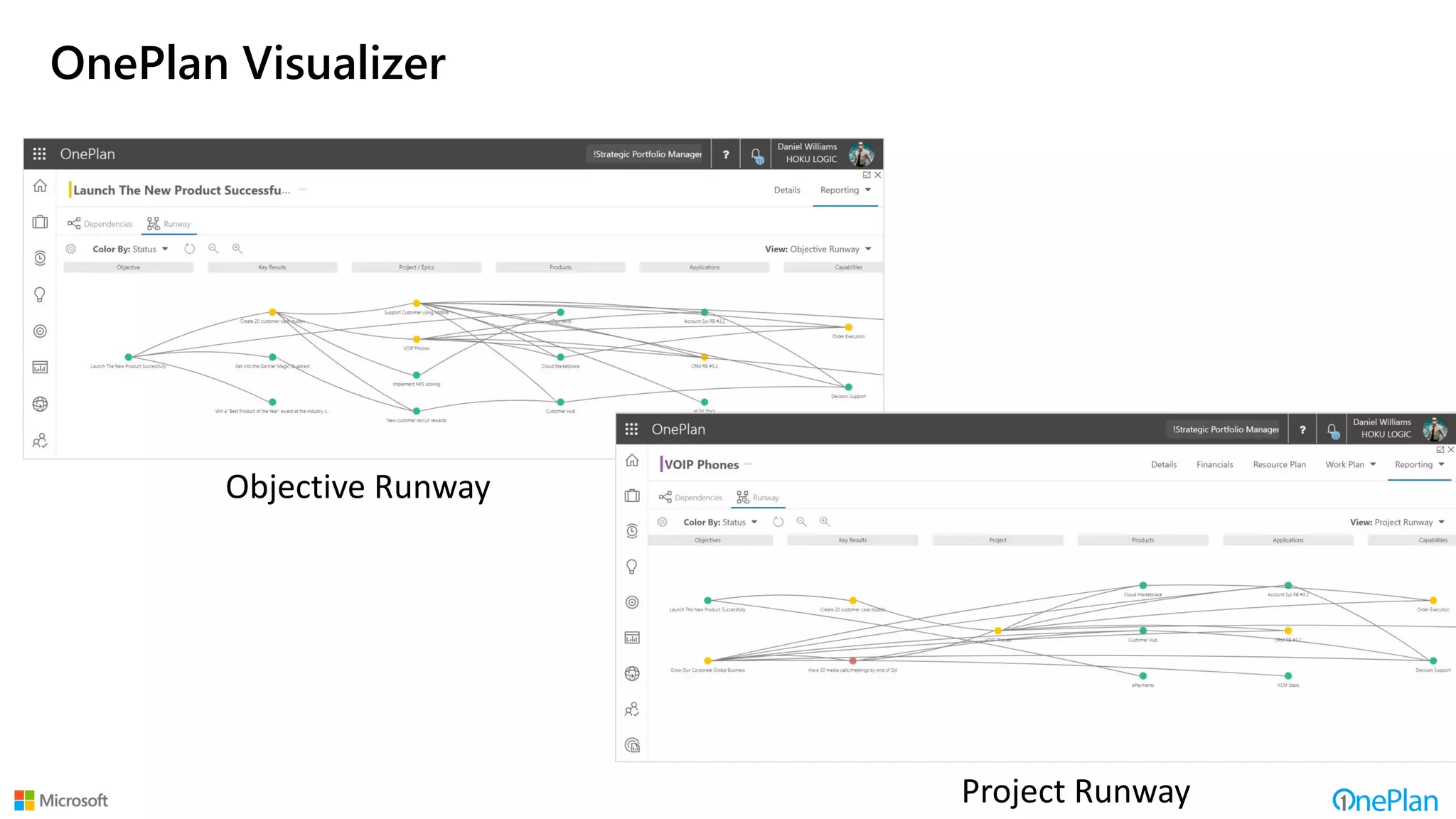Expand Work Plan dropdown in VOIP Phones
The height and width of the screenshot is (819, 1456).
point(1351,464)
